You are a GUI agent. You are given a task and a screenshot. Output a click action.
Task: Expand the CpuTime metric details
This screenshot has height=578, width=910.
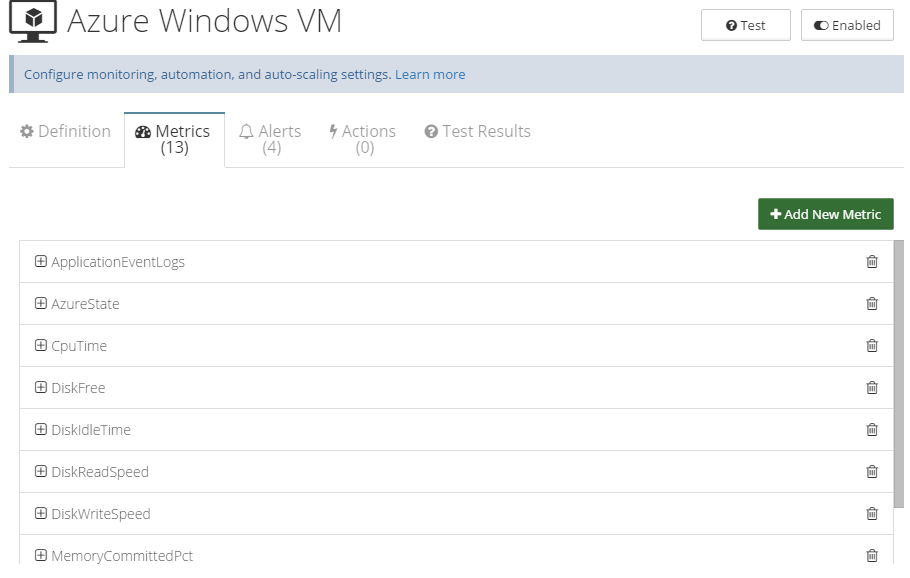41,345
